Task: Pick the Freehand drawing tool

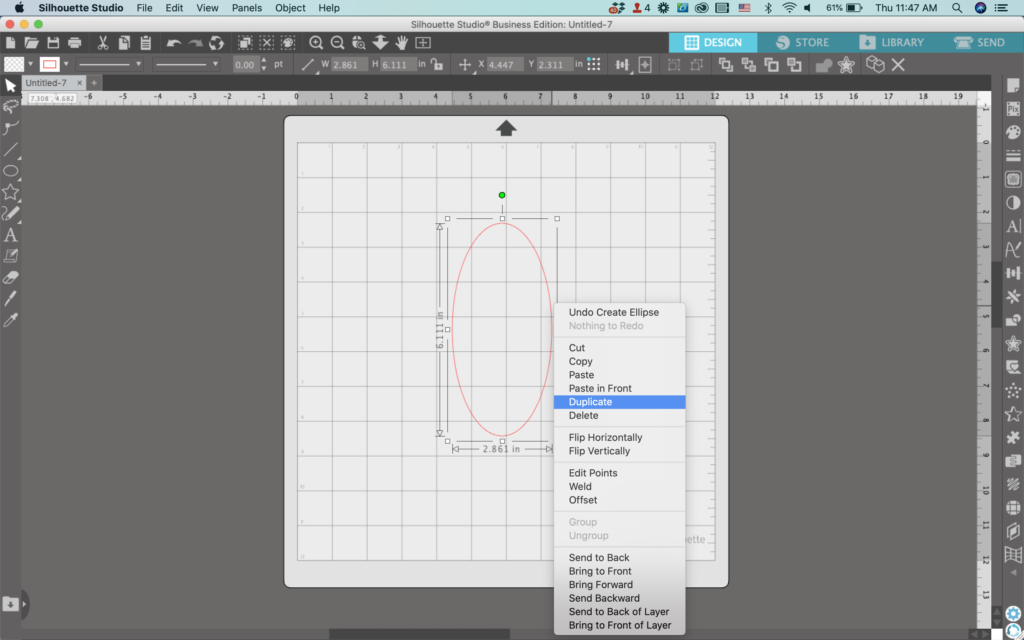Action: point(10,214)
